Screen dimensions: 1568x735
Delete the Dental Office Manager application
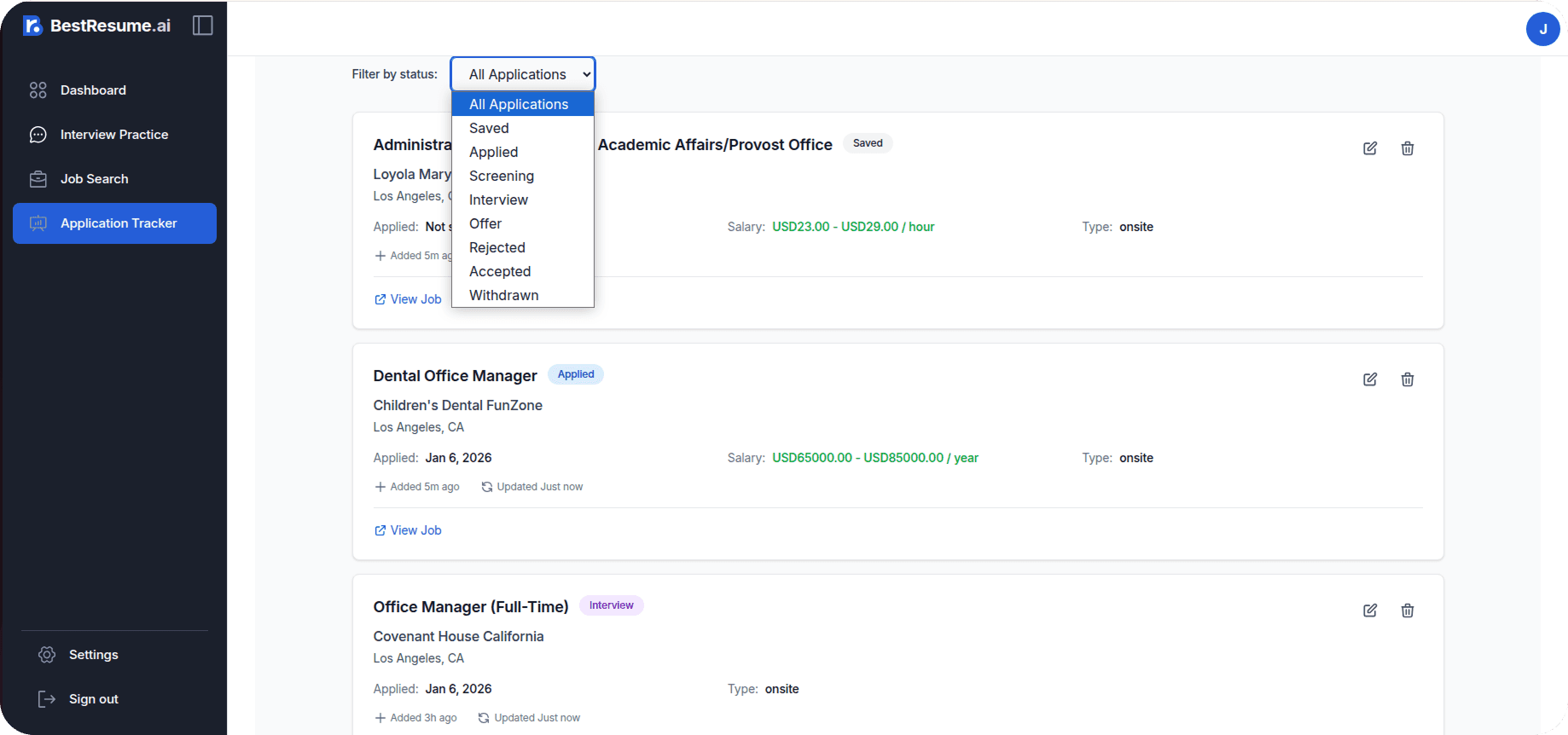[1408, 379]
